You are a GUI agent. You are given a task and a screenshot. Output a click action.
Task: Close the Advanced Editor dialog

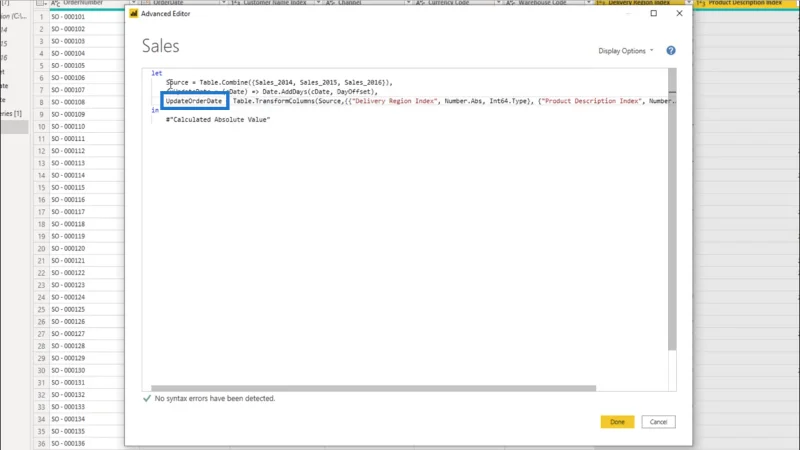(x=679, y=13)
